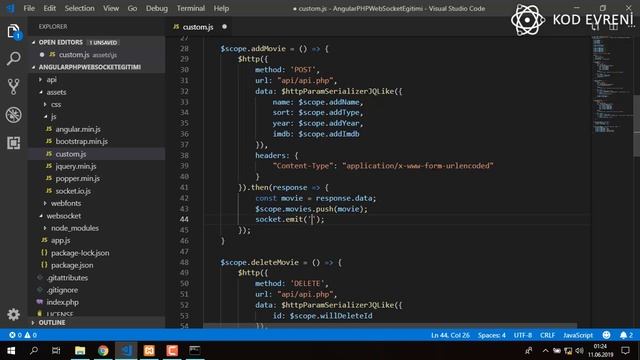Open the Search view in activity bar
The height and width of the screenshot is (360, 640).
click(13, 59)
